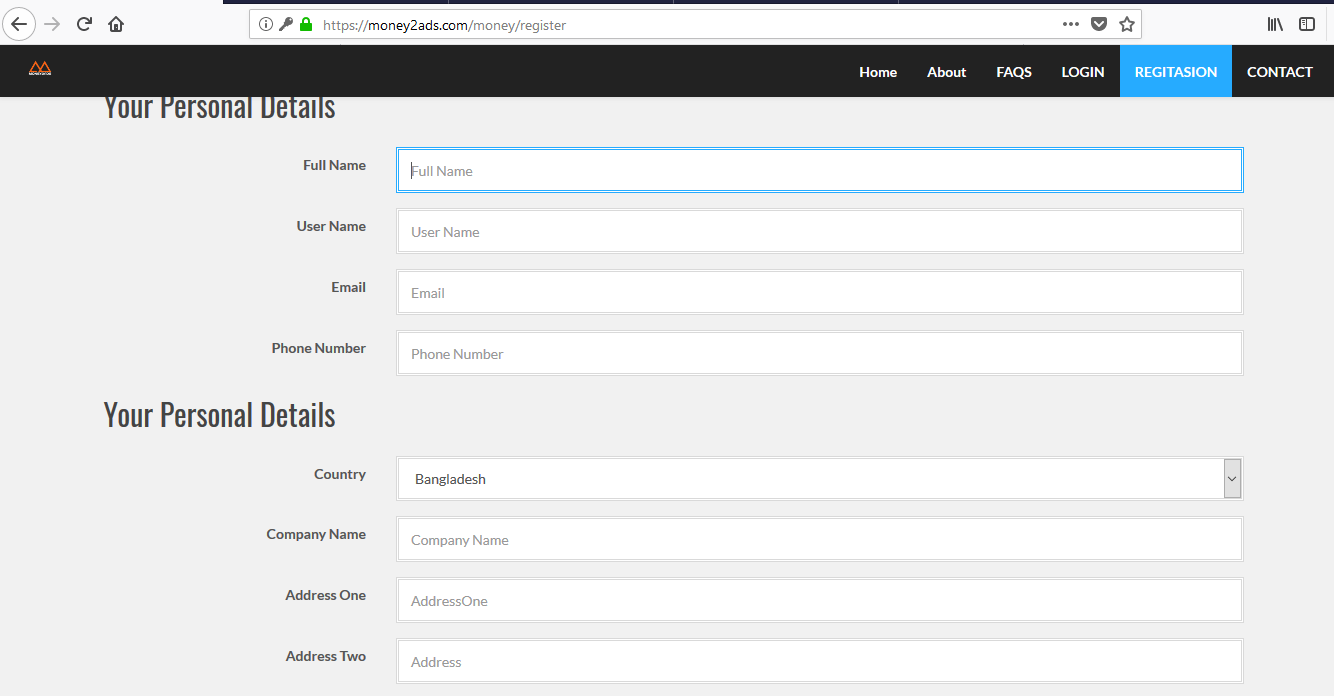The width and height of the screenshot is (1334, 696).
Task: Open the CONTACT navigation link
Action: [x=1279, y=72]
